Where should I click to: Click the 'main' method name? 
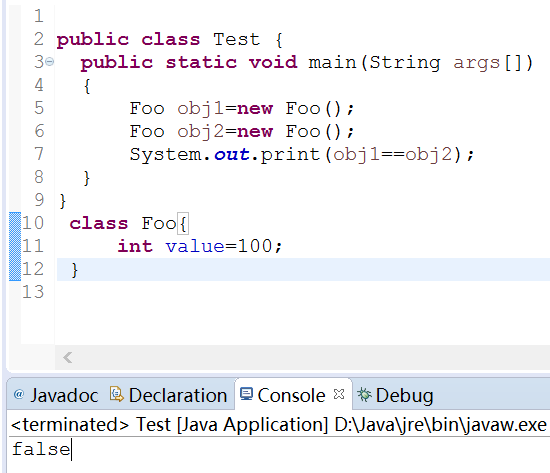pos(332,62)
